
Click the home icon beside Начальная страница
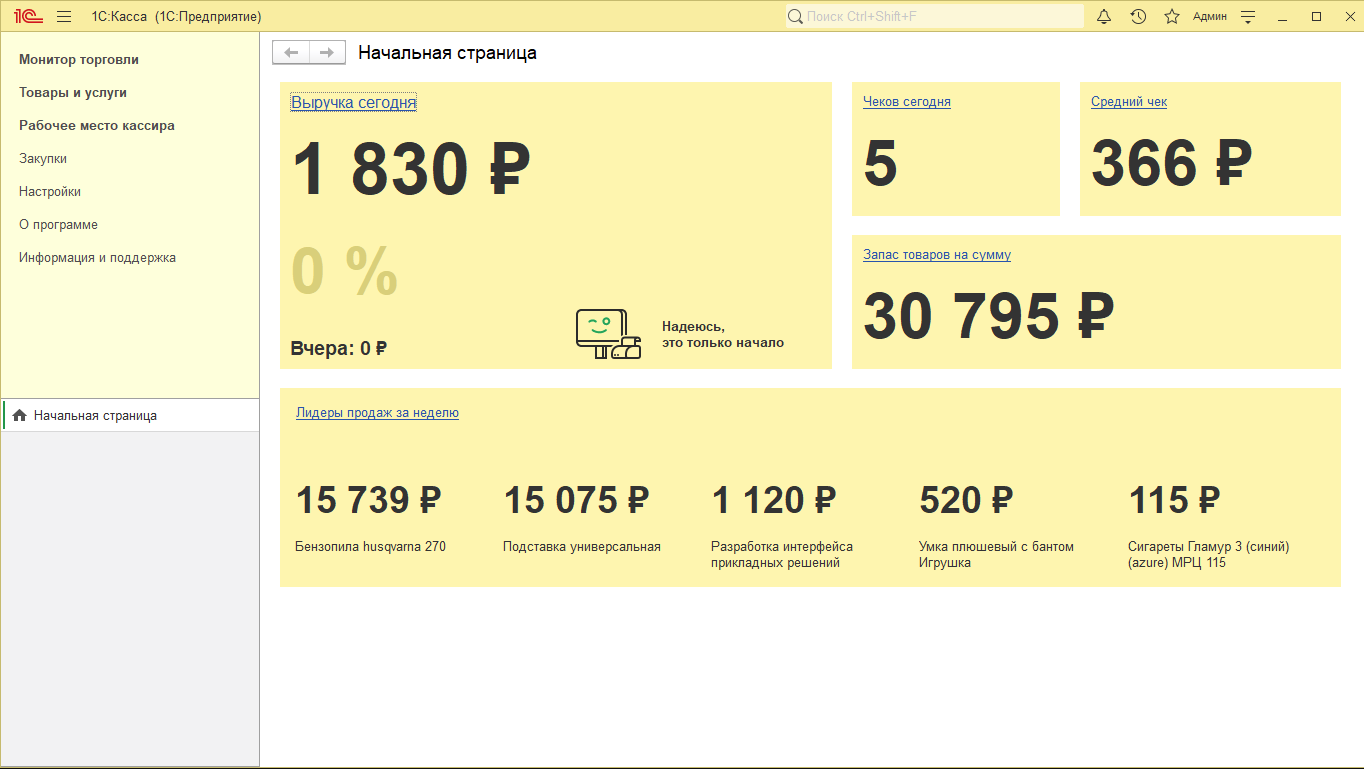pyautogui.click(x=19, y=415)
